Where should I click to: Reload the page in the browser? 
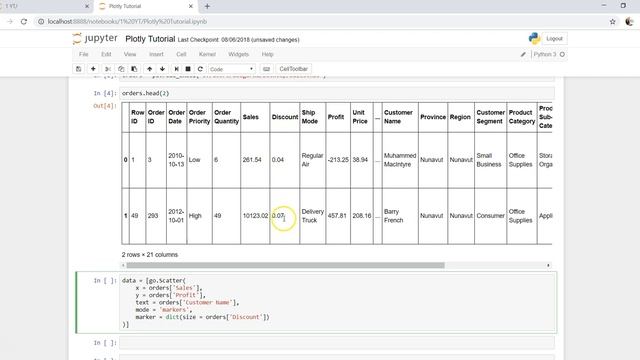[x=24, y=22]
